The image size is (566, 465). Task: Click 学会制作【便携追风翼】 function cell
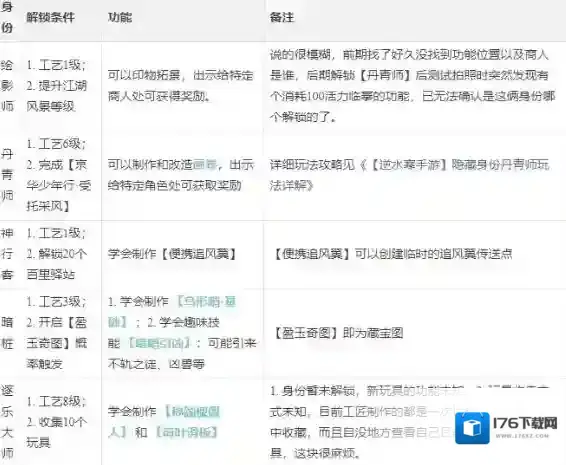(x=173, y=254)
